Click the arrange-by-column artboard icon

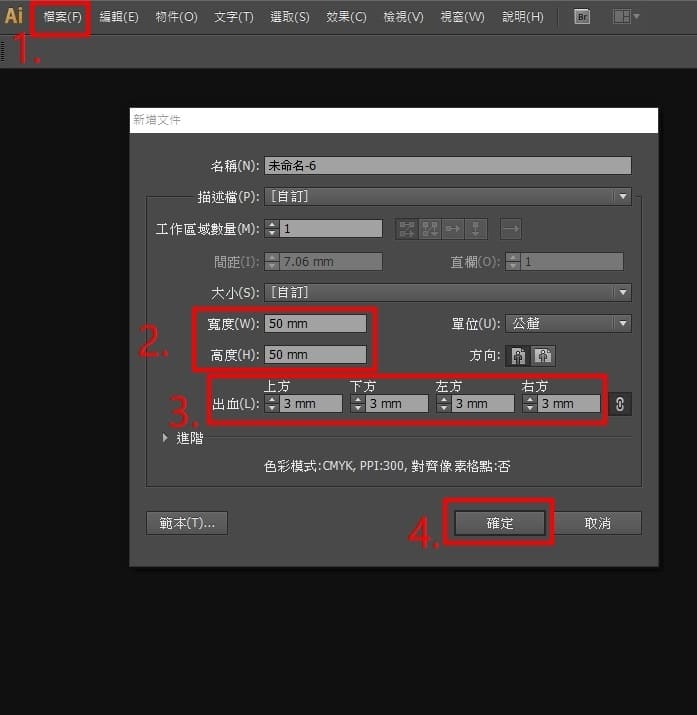[476, 229]
